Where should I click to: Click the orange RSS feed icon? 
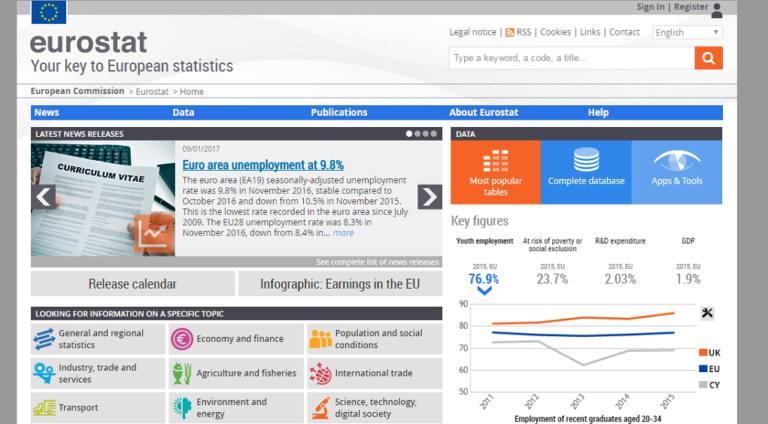point(510,32)
